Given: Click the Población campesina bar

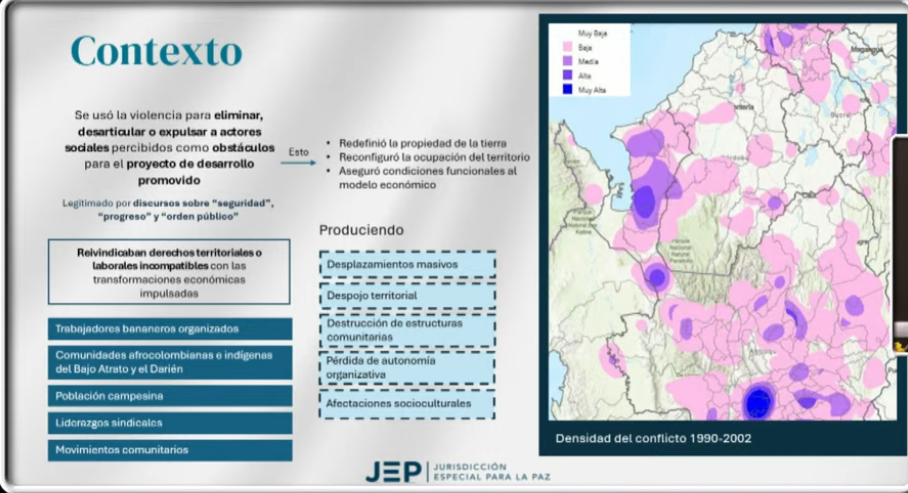Looking at the screenshot, I should click(x=169, y=396).
